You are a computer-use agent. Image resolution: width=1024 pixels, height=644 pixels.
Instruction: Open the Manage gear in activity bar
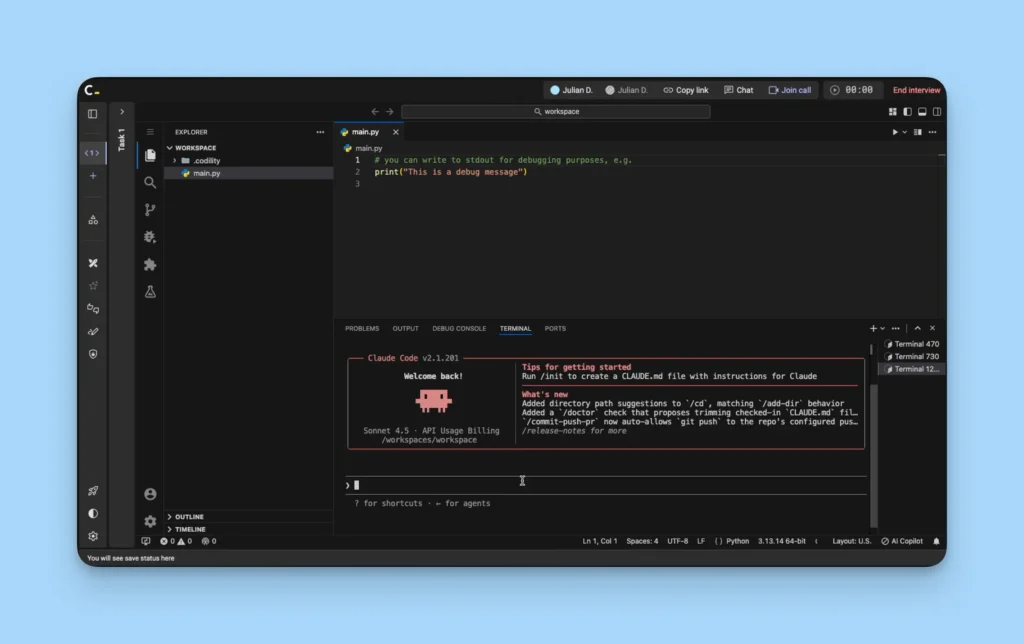[150, 521]
